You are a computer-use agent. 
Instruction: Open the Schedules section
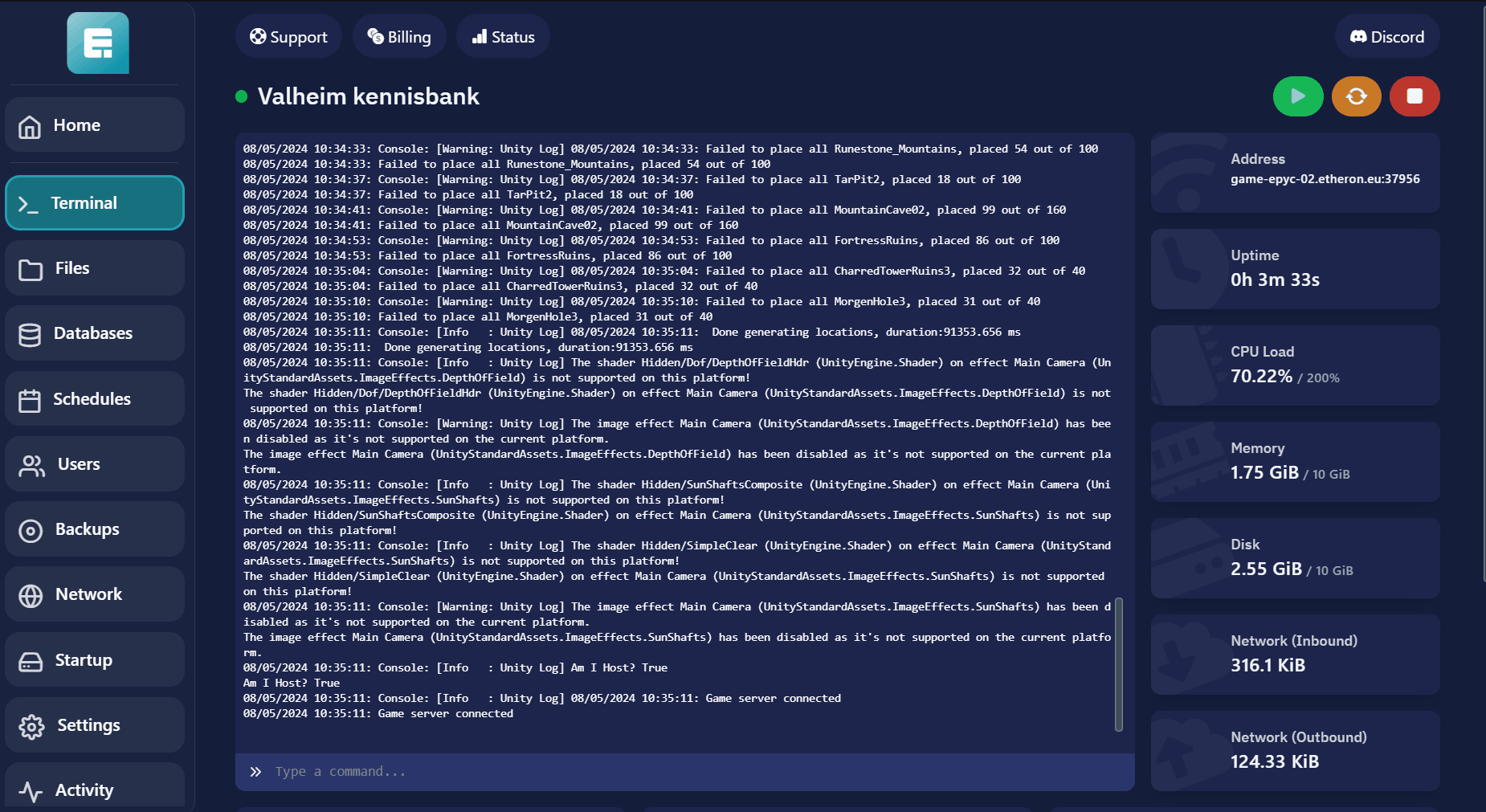click(95, 399)
